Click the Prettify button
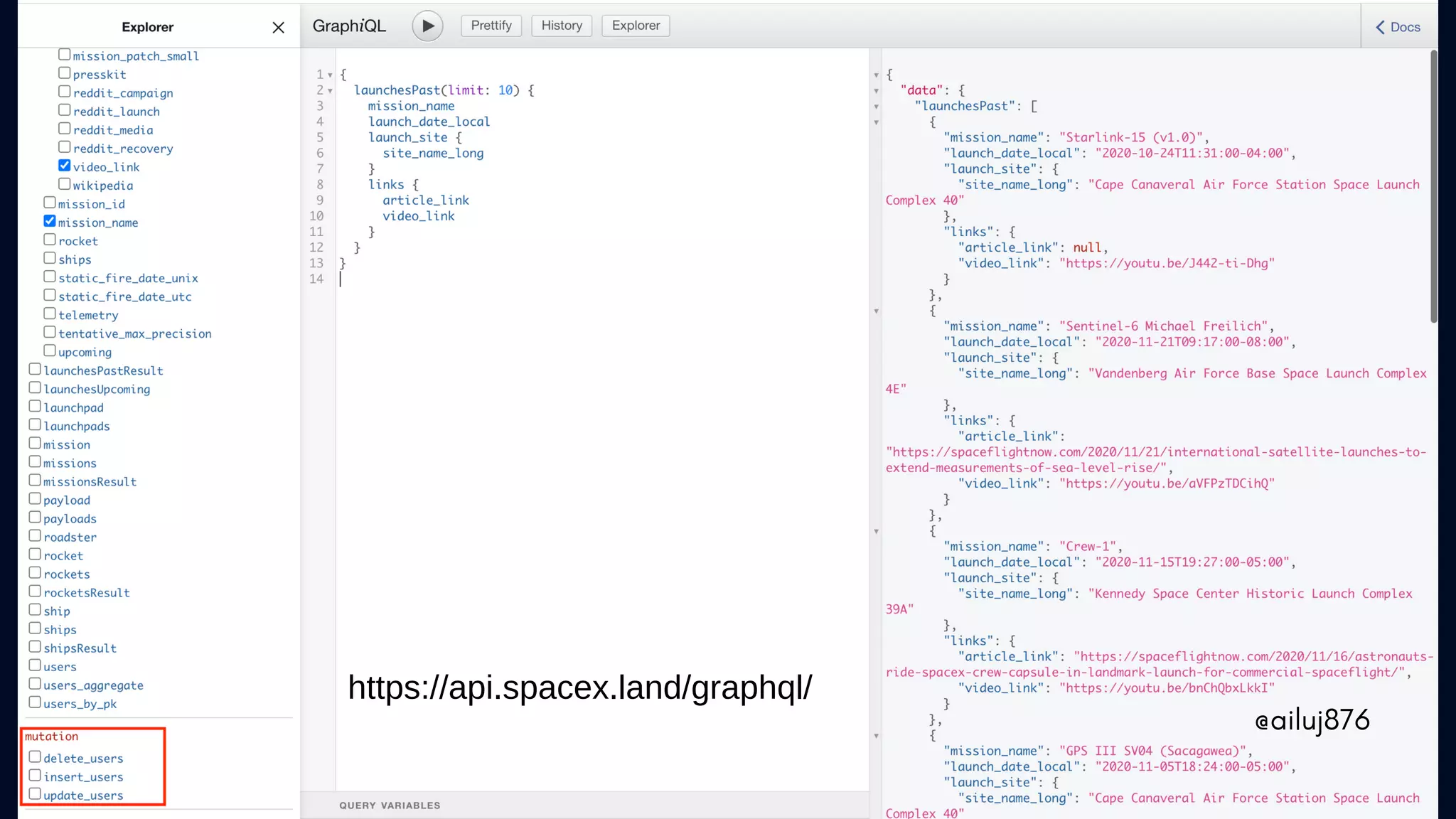Image resolution: width=1456 pixels, height=819 pixels. (x=491, y=26)
